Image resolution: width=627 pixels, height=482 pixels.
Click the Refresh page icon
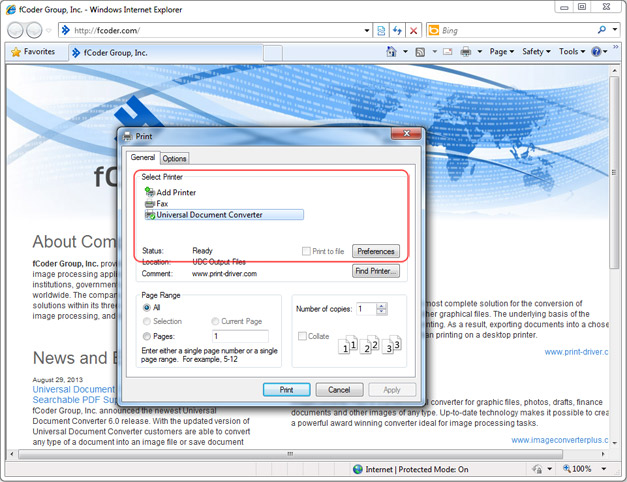(x=397, y=30)
